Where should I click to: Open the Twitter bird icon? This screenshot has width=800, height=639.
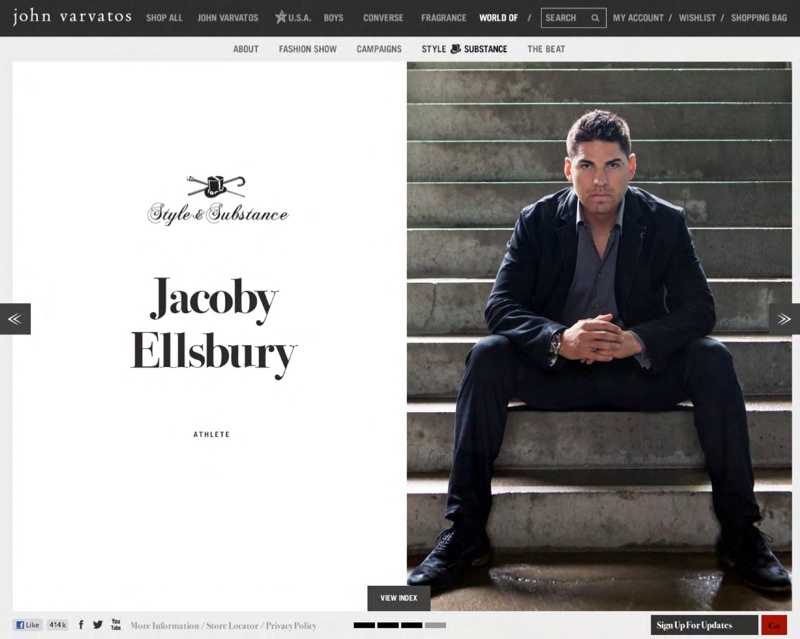point(98,625)
